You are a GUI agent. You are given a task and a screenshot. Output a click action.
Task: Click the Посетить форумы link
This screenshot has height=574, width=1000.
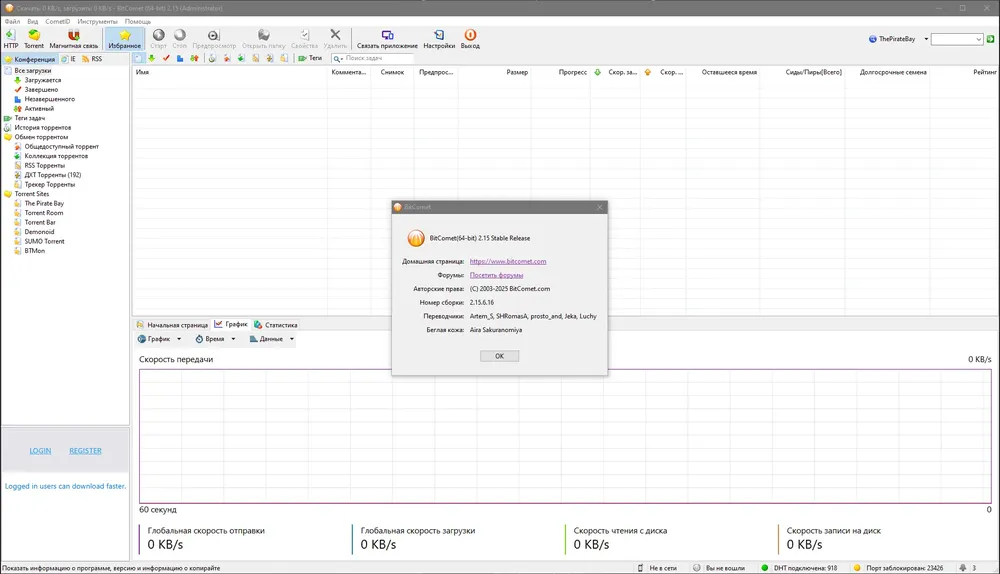(x=496, y=276)
